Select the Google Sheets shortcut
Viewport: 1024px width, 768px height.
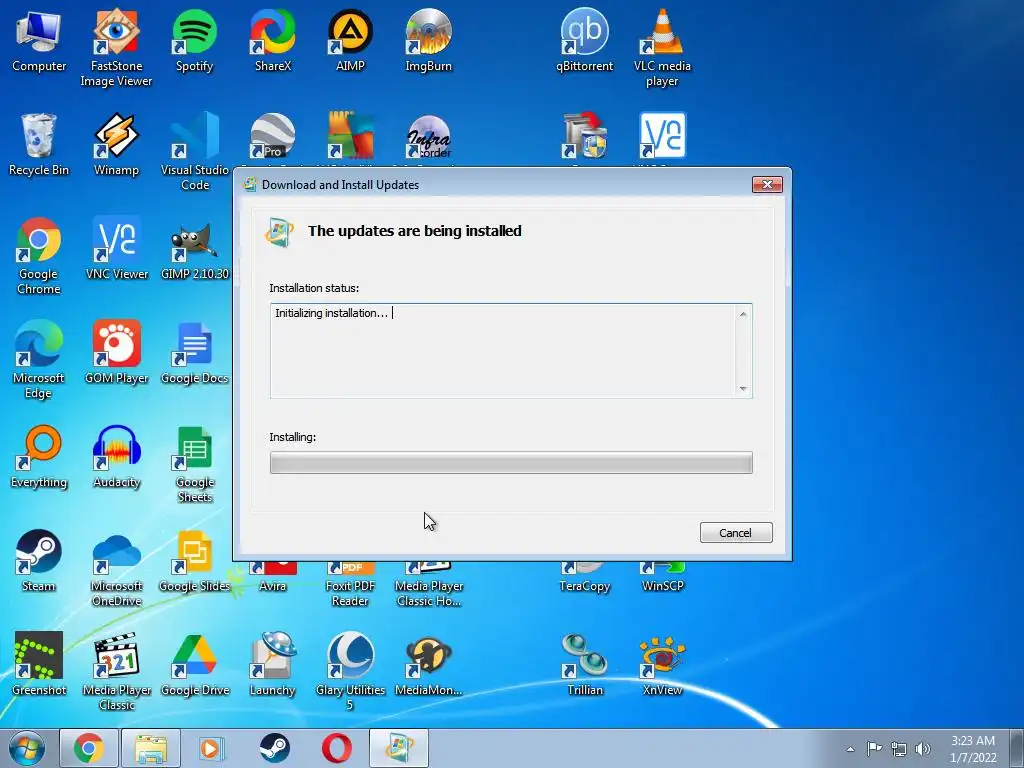(x=195, y=464)
